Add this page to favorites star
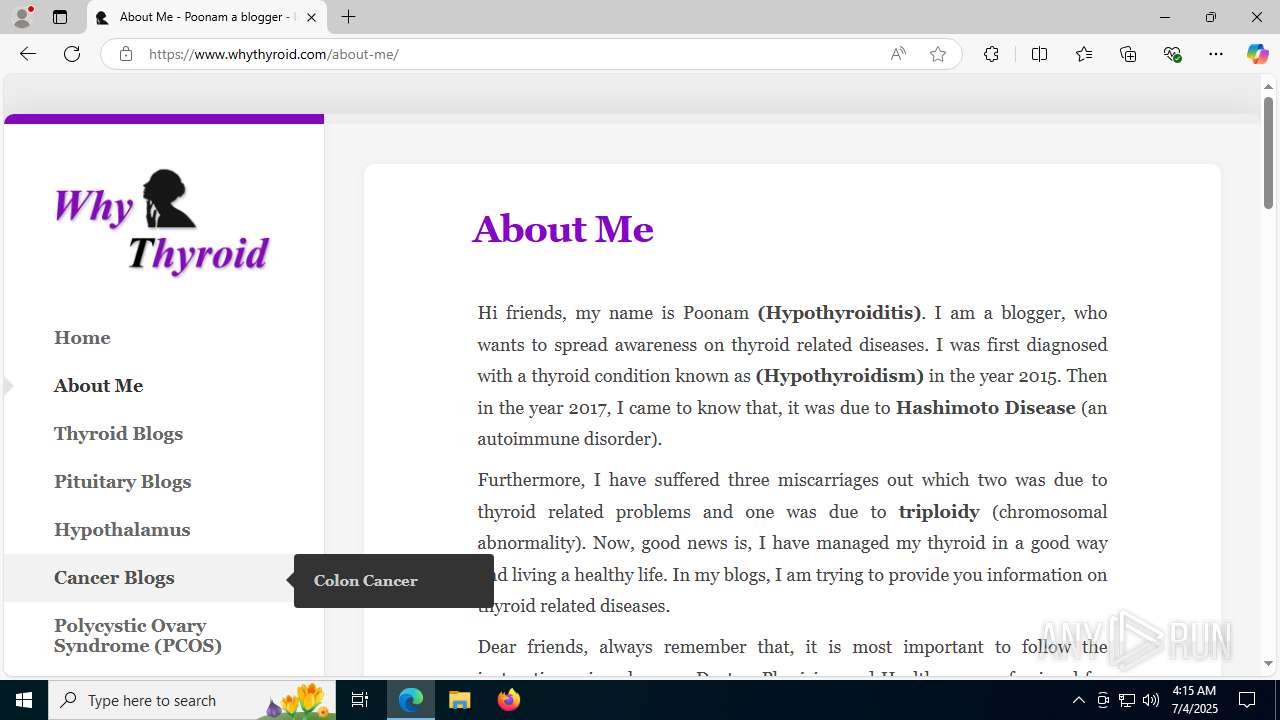 [938, 54]
